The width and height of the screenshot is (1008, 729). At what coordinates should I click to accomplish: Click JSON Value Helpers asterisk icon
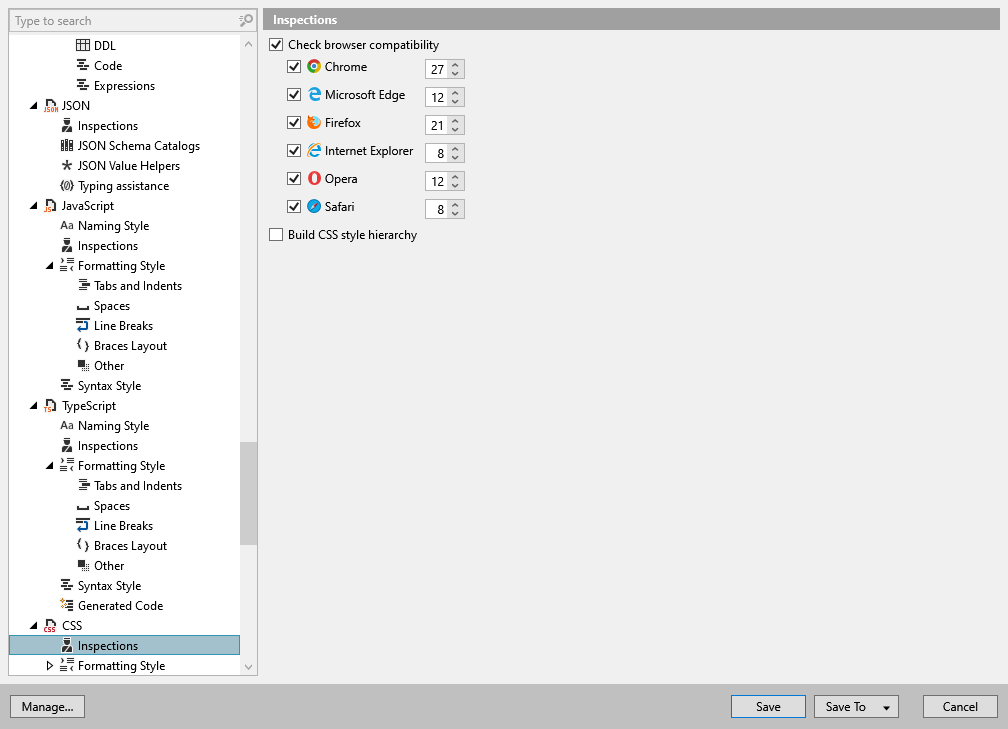(x=67, y=165)
